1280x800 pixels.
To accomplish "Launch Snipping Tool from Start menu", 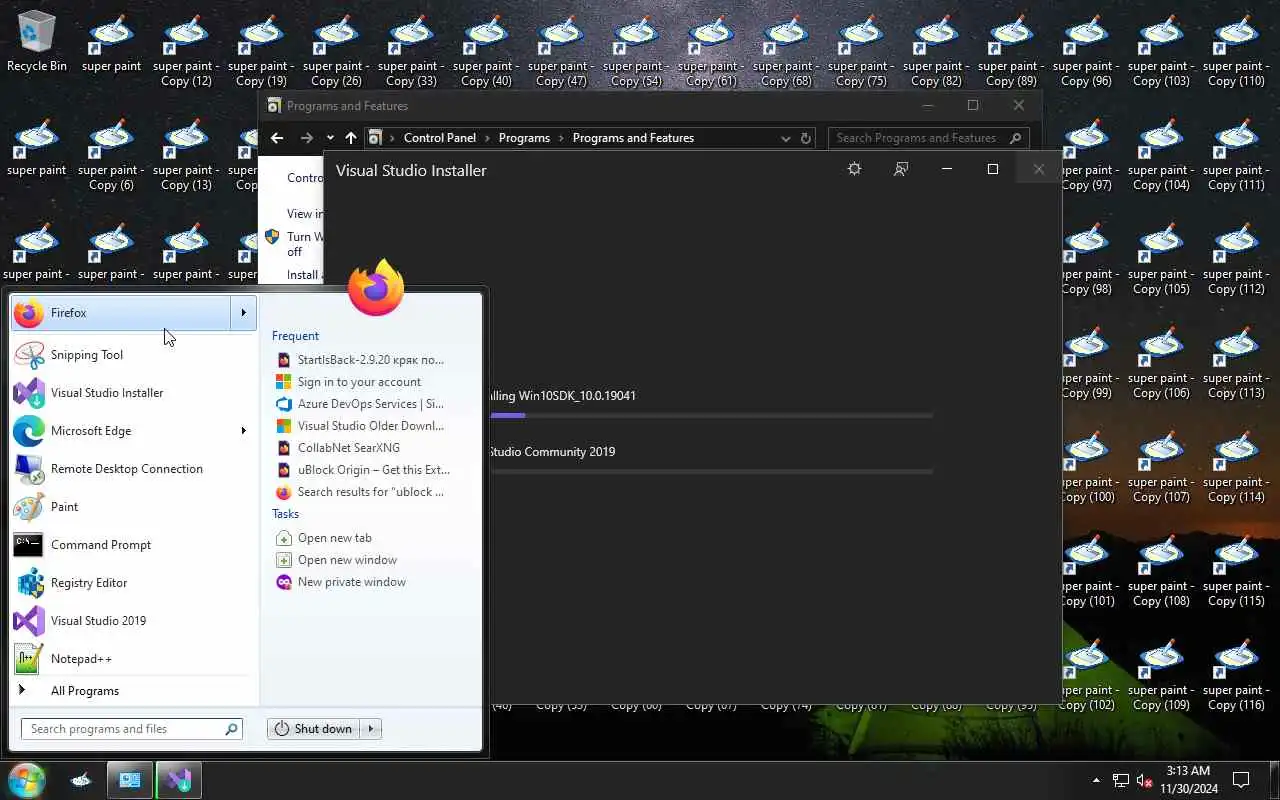I will click(134, 355).
